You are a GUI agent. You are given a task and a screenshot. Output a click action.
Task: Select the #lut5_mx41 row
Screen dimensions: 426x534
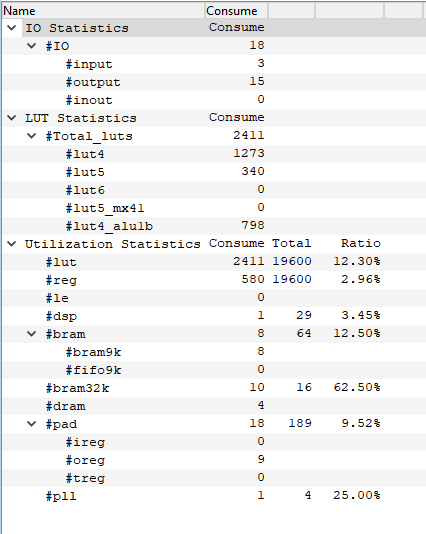(214, 208)
